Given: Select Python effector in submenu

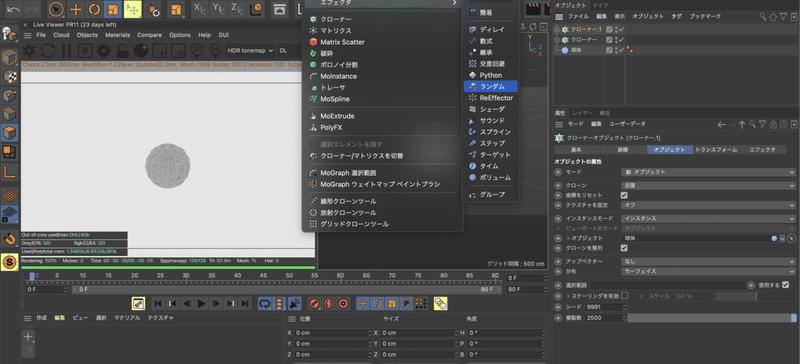Looking at the screenshot, I should tap(490, 75).
